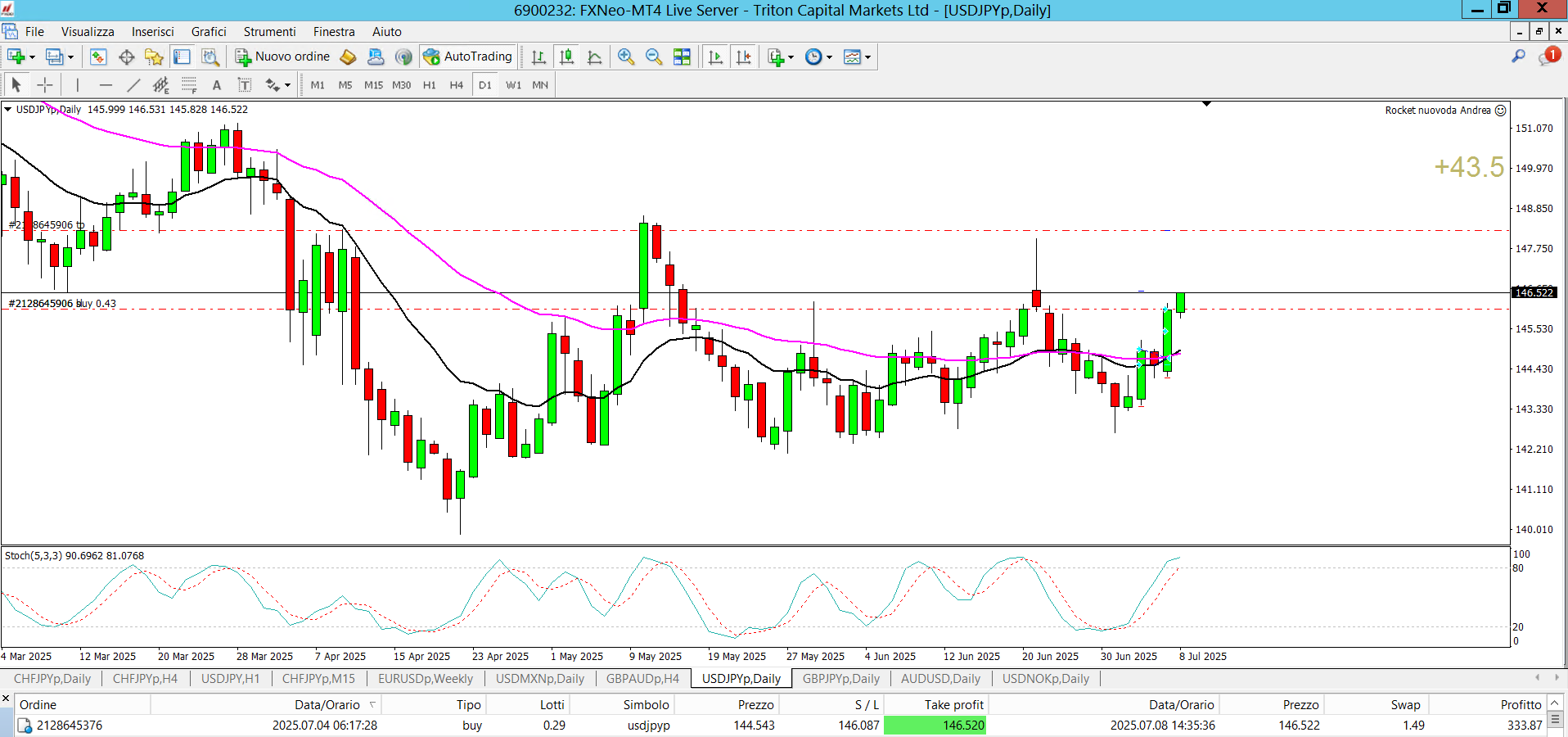Switch chart to candlesticks mode
The image size is (1568, 737).
pos(566,57)
